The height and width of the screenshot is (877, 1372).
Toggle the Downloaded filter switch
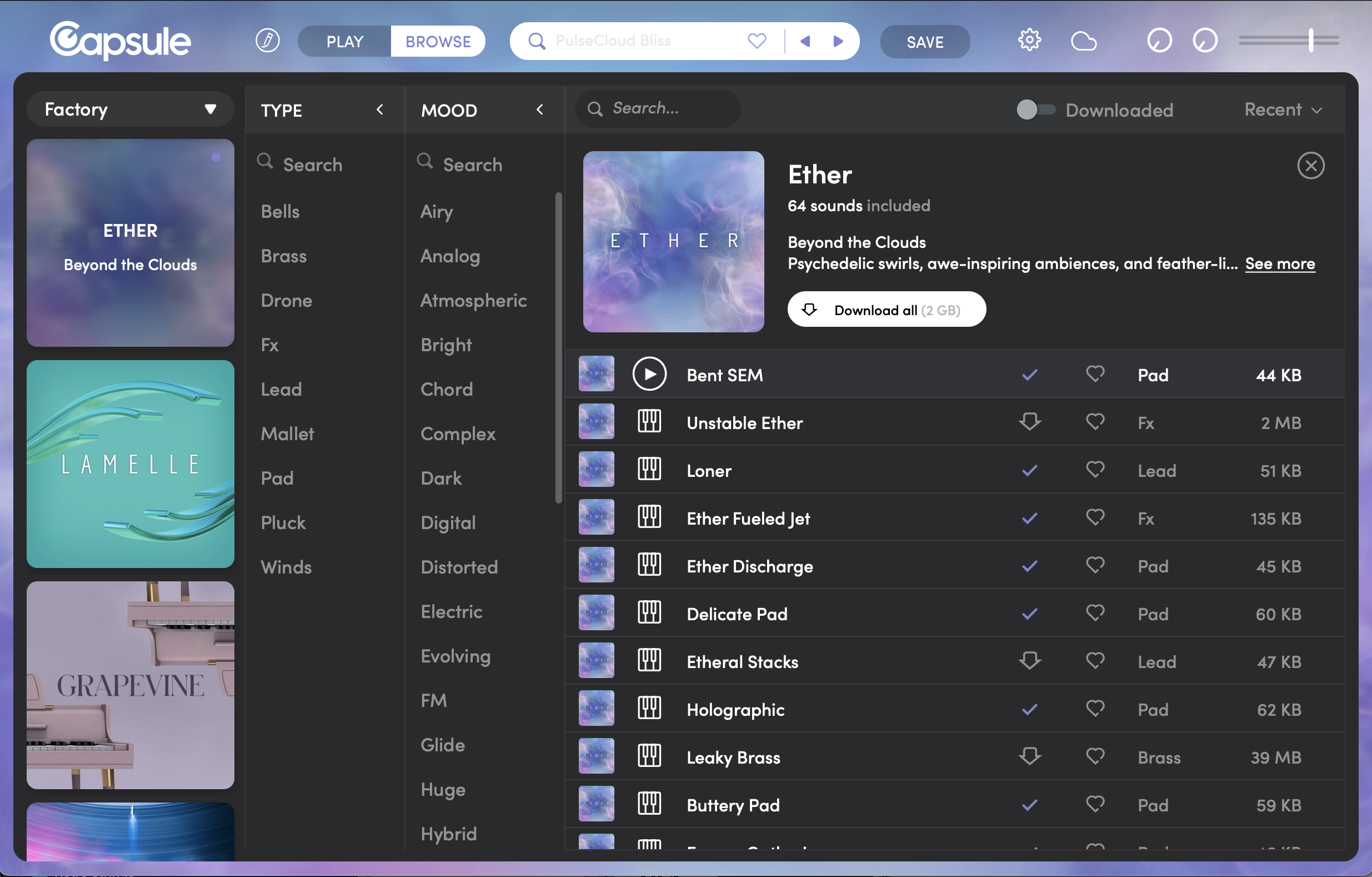tap(1035, 109)
